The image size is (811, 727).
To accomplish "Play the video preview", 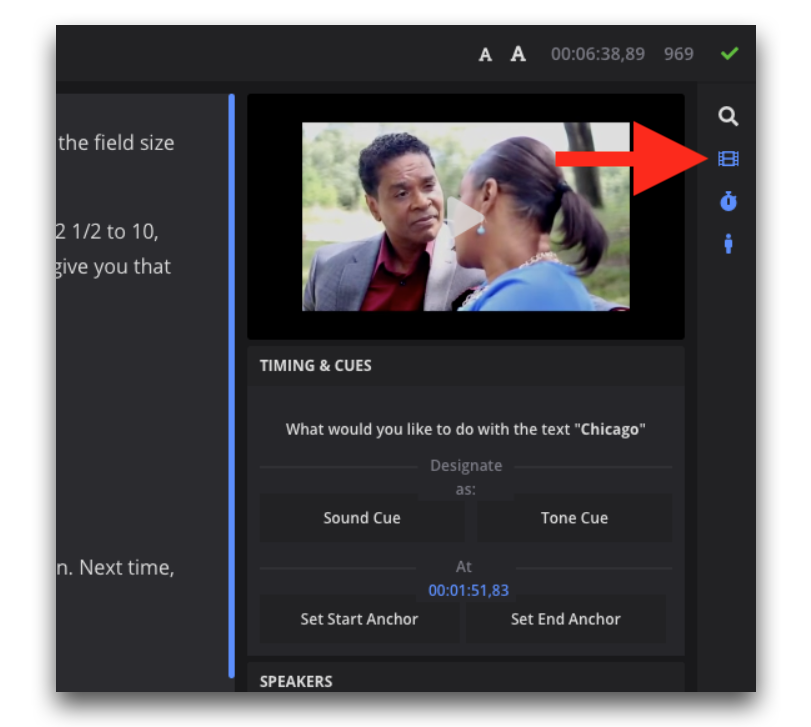I will click(465, 217).
